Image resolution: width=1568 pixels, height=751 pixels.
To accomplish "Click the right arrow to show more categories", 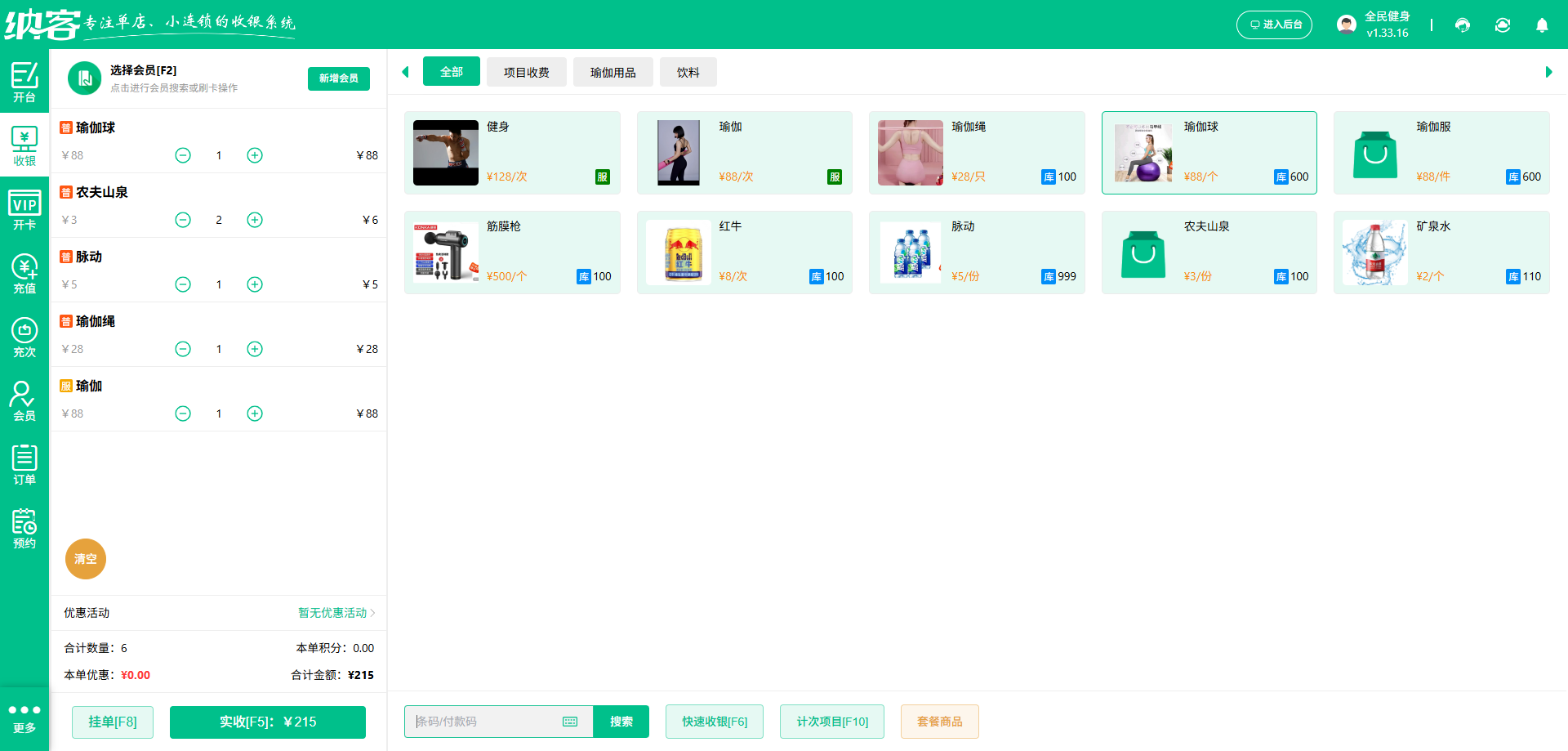I will [1548, 72].
